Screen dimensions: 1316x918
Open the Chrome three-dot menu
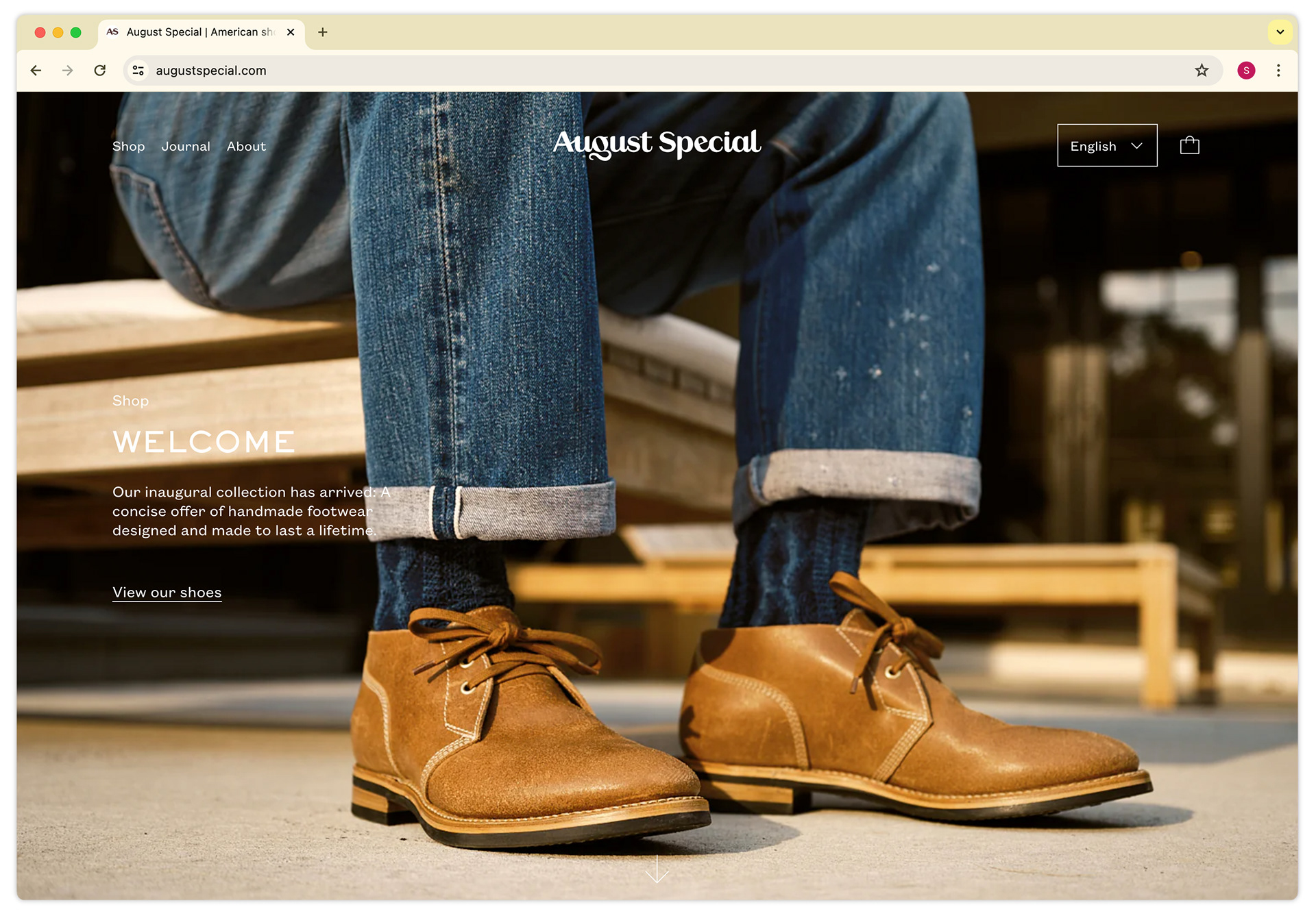(x=1278, y=71)
